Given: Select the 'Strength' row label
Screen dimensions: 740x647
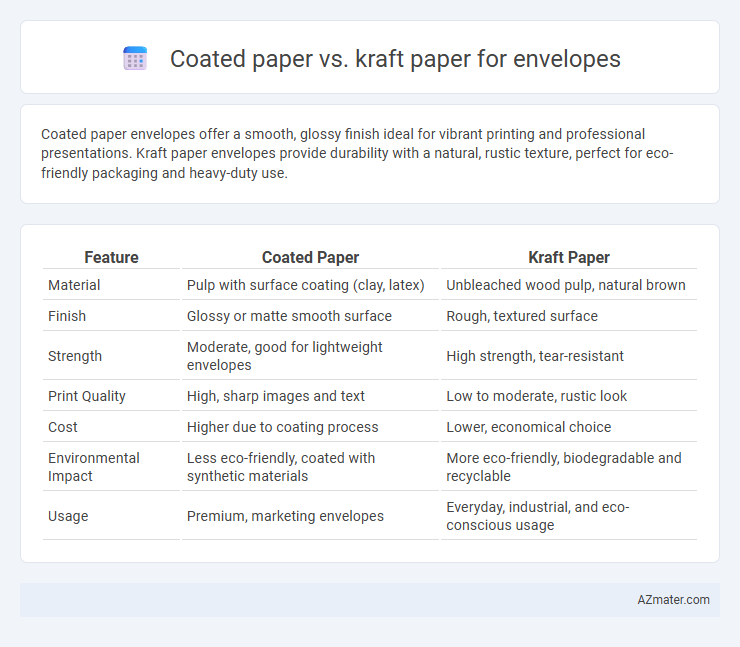Looking at the screenshot, I should (x=75, y=356).
